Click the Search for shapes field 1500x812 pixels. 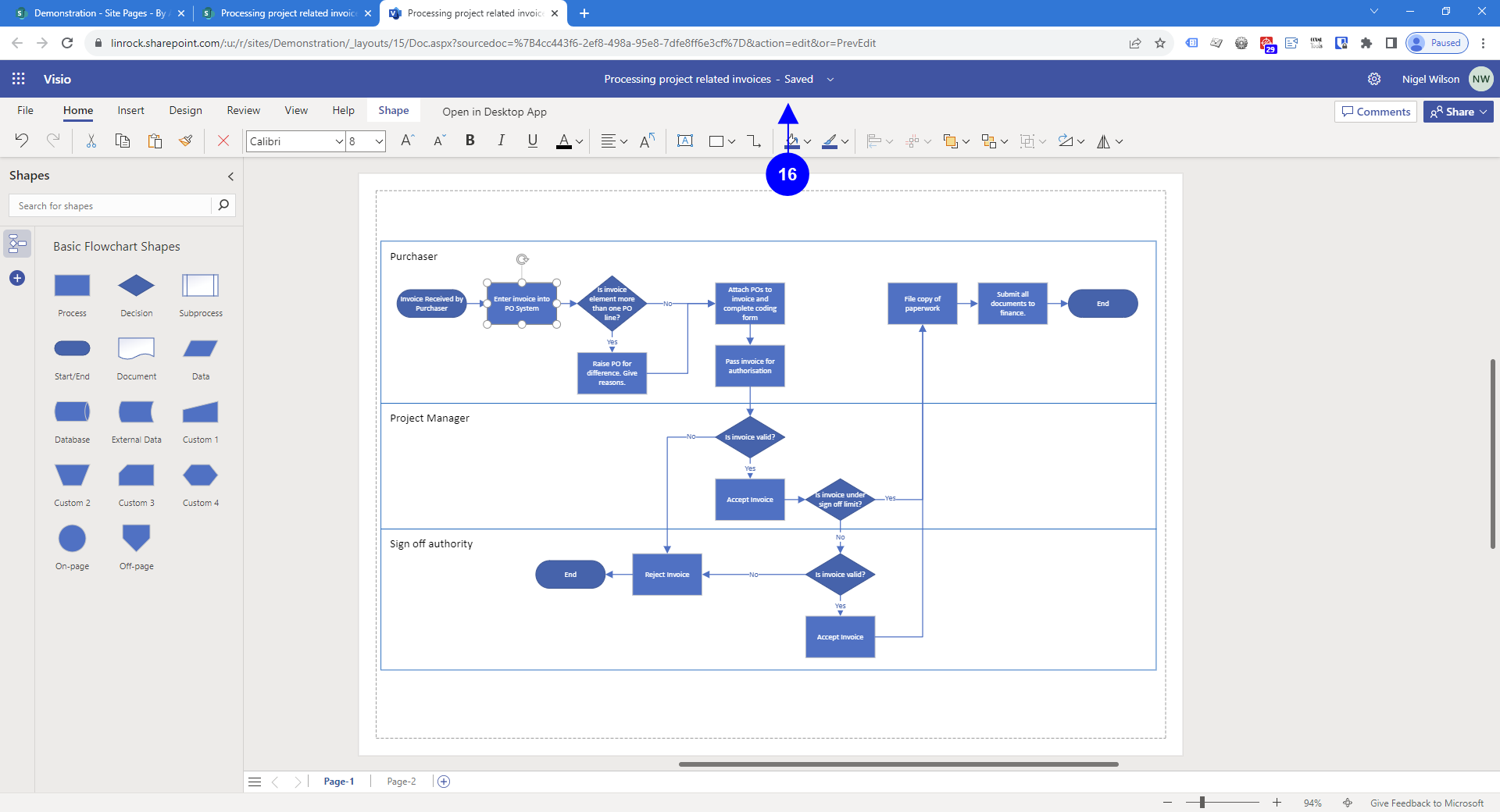coord(111,206)
